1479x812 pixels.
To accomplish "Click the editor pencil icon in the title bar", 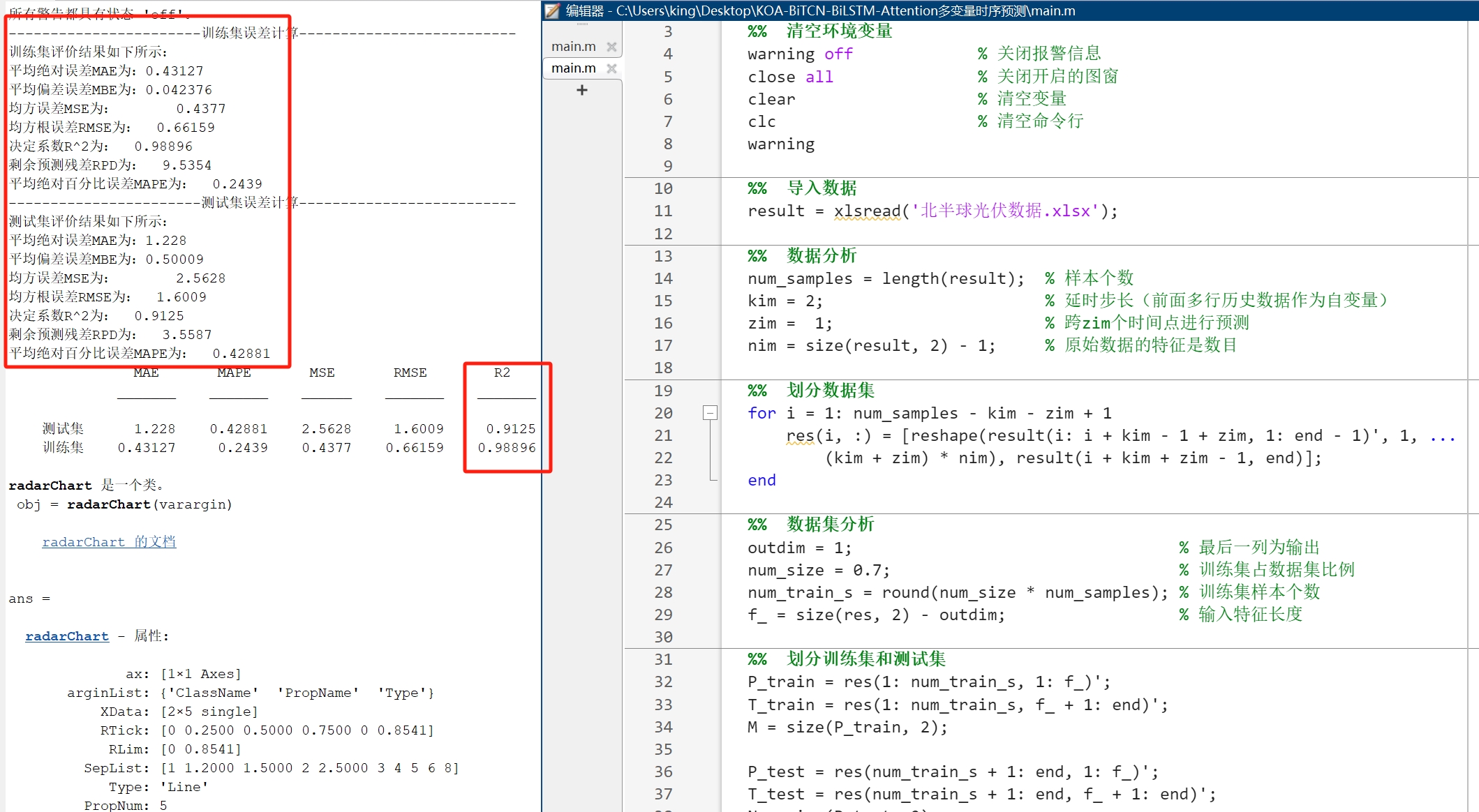I will tap(551, 11).
